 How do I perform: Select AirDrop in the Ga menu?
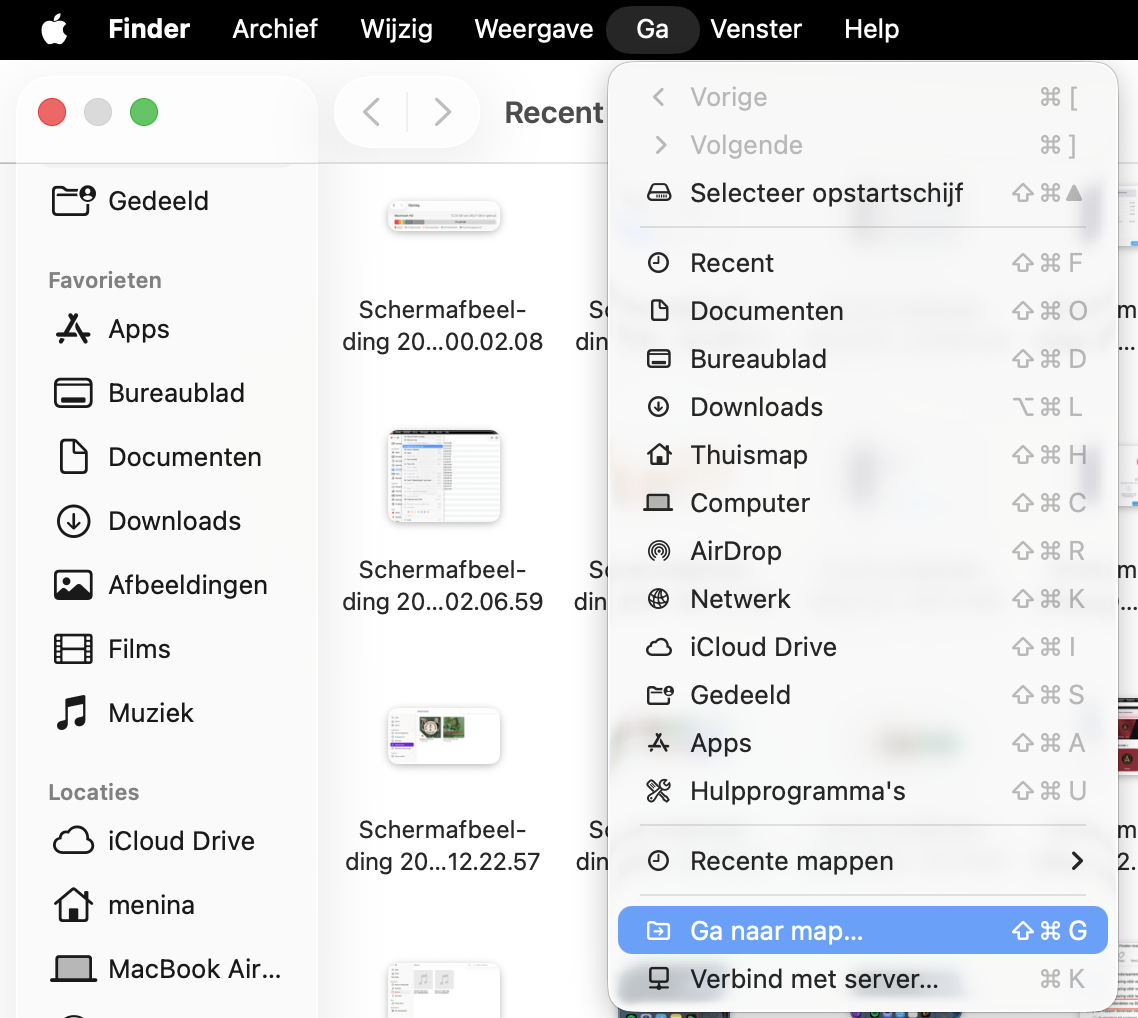pos(735,551)
